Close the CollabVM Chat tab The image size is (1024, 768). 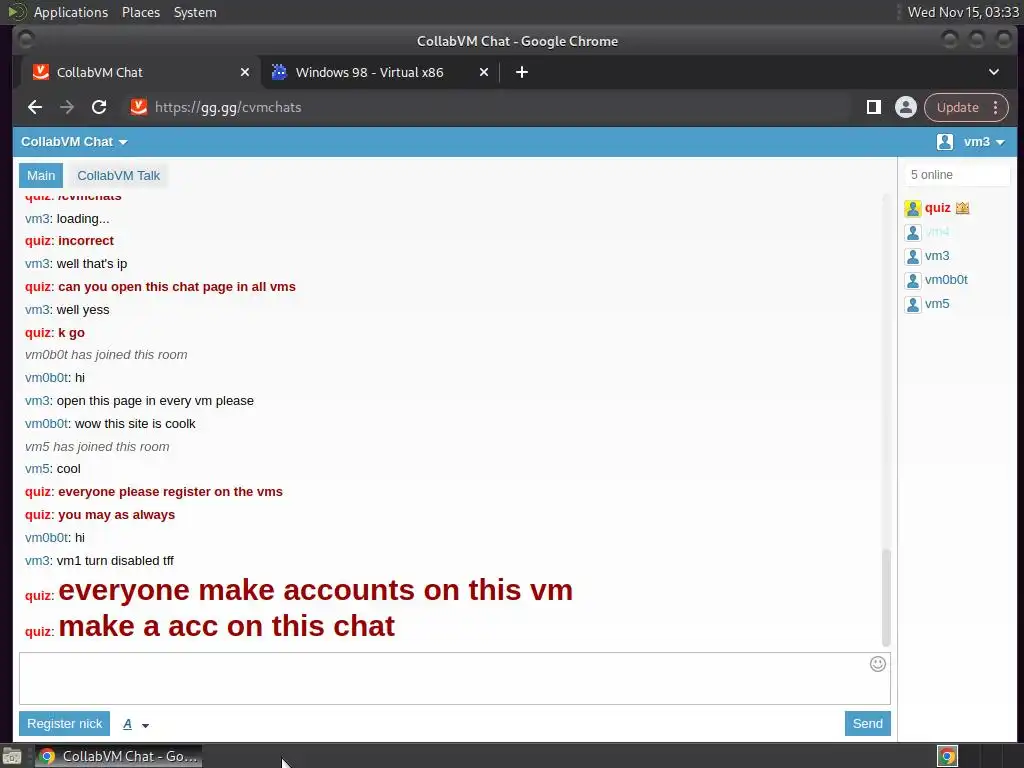tap(245, 72)
